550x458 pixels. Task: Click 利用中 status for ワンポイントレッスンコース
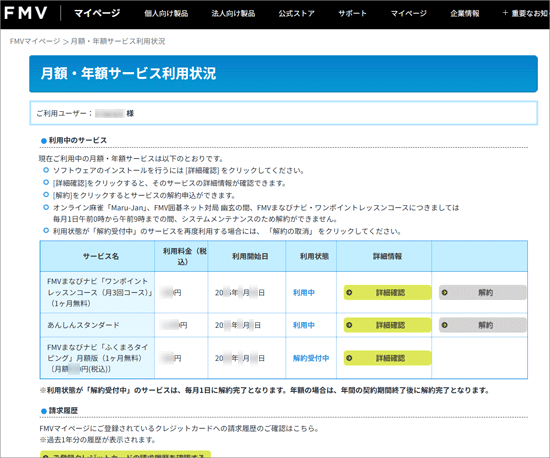[x=304, y=292]
